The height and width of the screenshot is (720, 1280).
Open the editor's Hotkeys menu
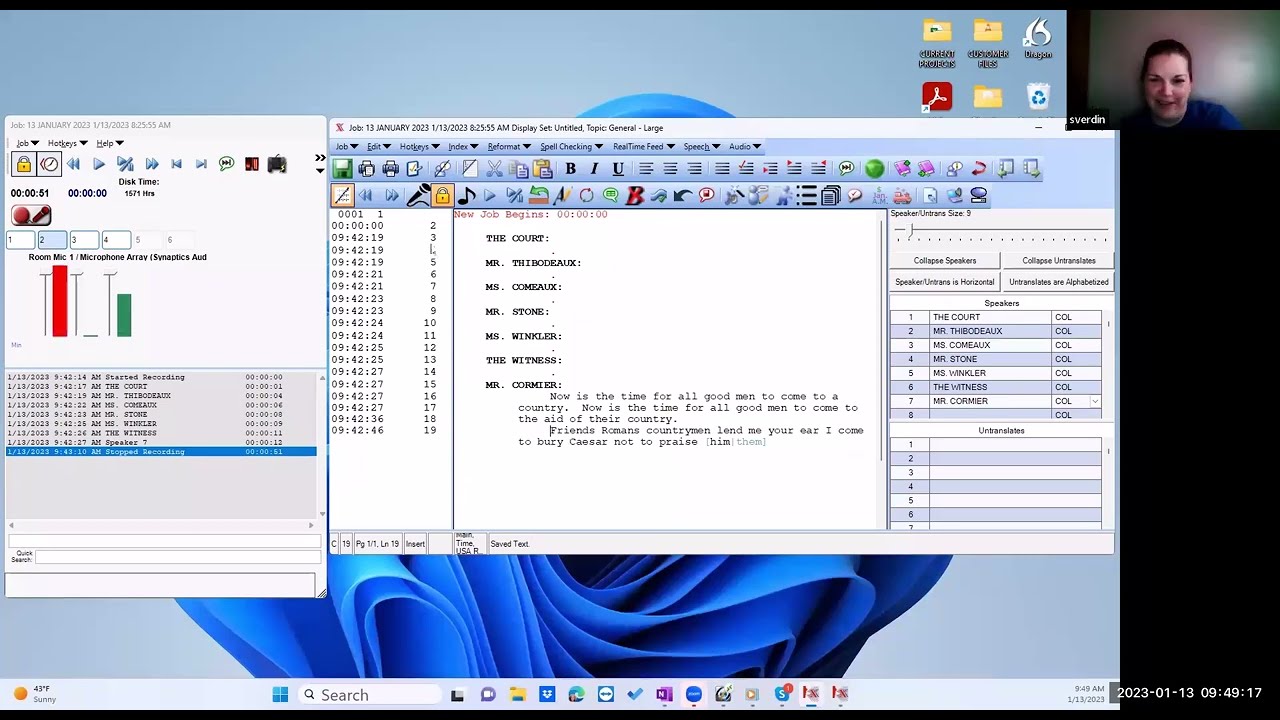419,147
